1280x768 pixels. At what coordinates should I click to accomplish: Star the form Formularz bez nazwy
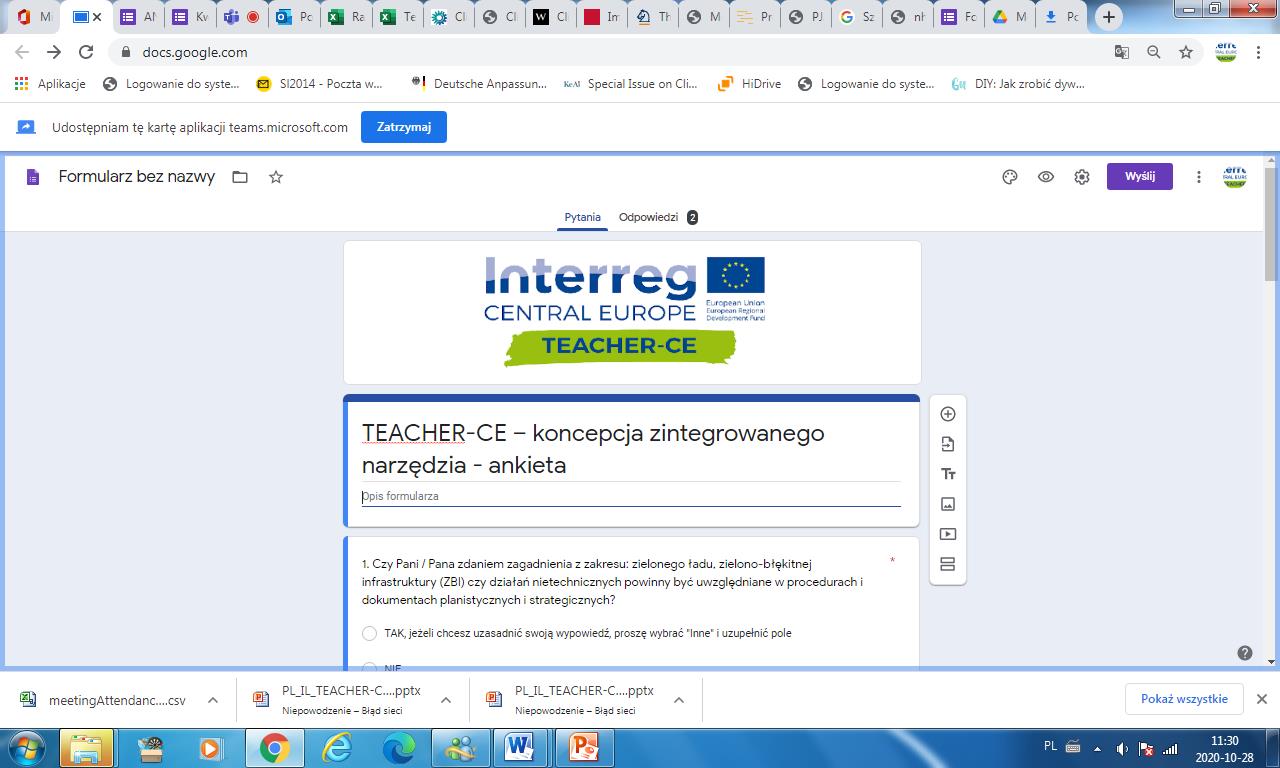coord(276,177)
